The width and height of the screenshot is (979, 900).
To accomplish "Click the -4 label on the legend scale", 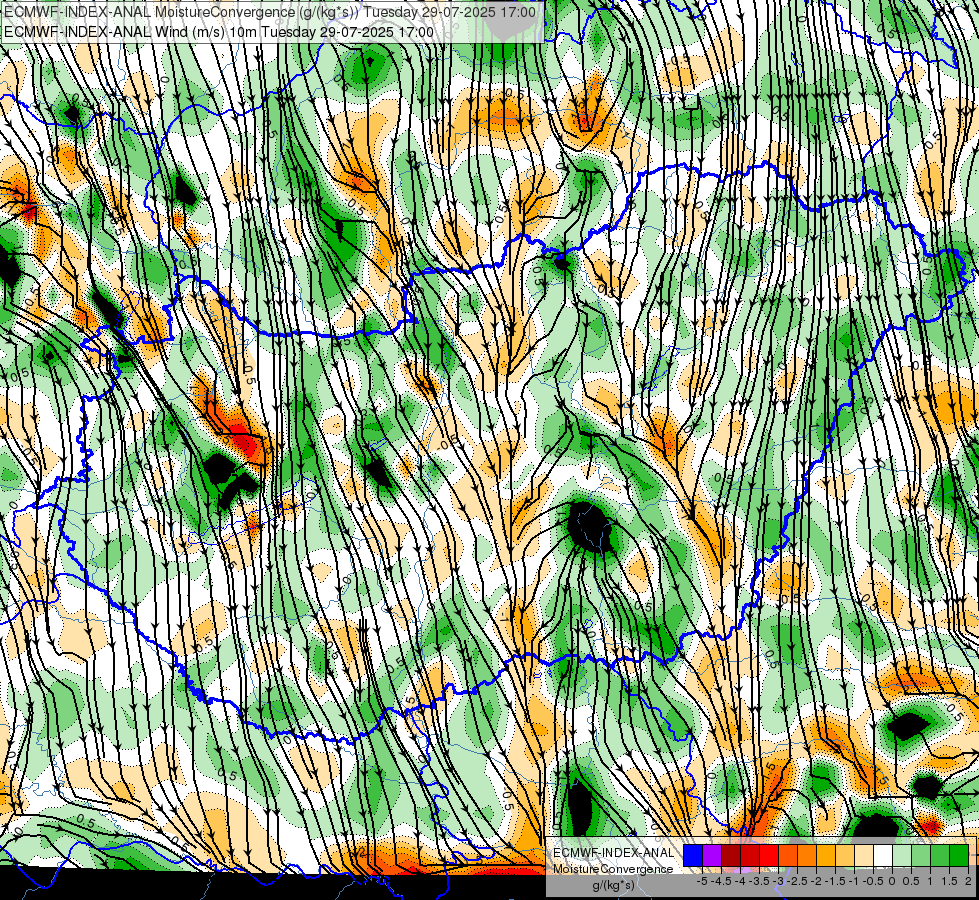I will tap(740, 881).
